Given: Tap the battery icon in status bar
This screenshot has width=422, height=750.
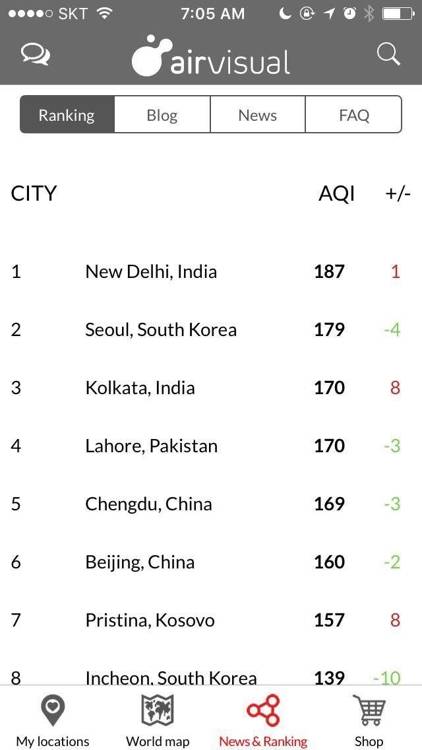Looking at the screenshot, I should 399,14.
